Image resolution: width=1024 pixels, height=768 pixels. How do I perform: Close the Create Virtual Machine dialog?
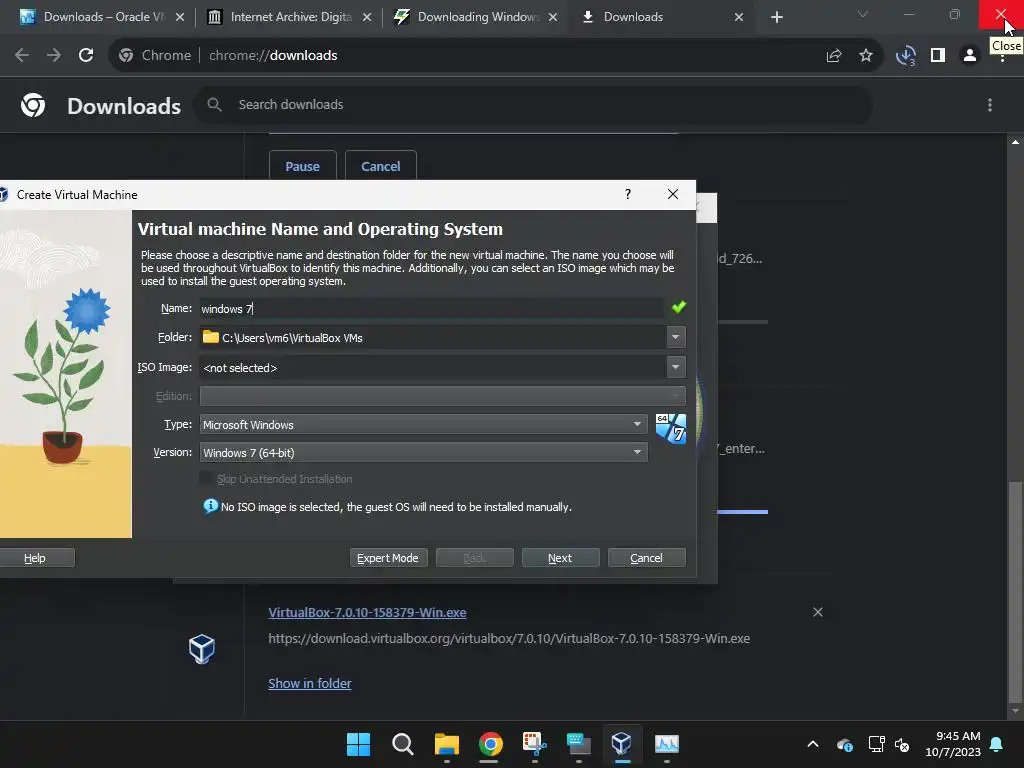(x=673, y=194)
